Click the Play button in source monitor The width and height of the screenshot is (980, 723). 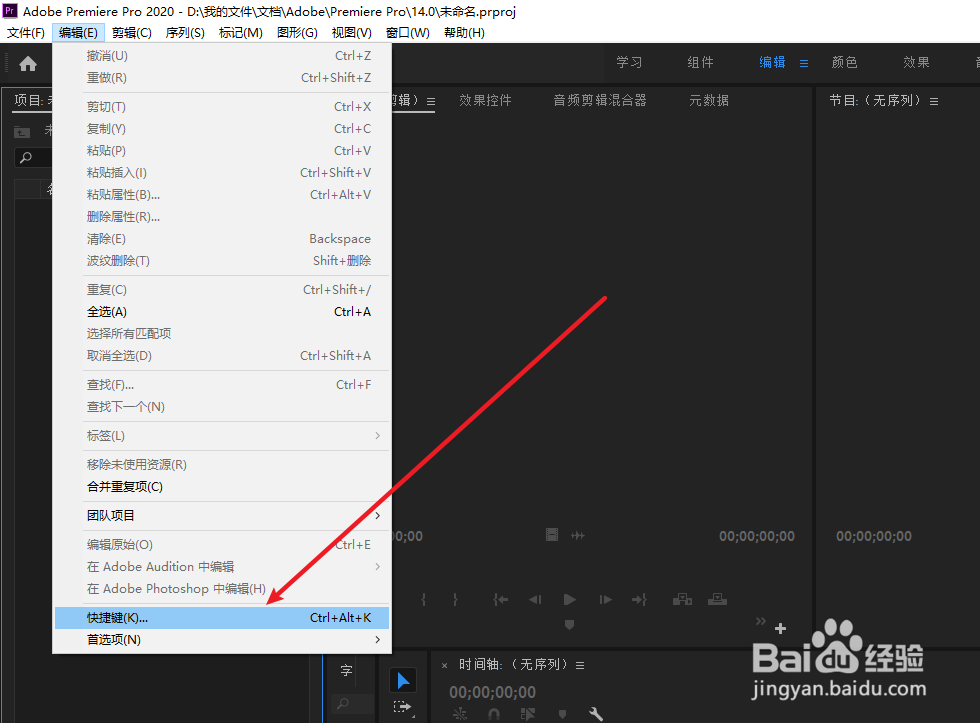[569, 600]
